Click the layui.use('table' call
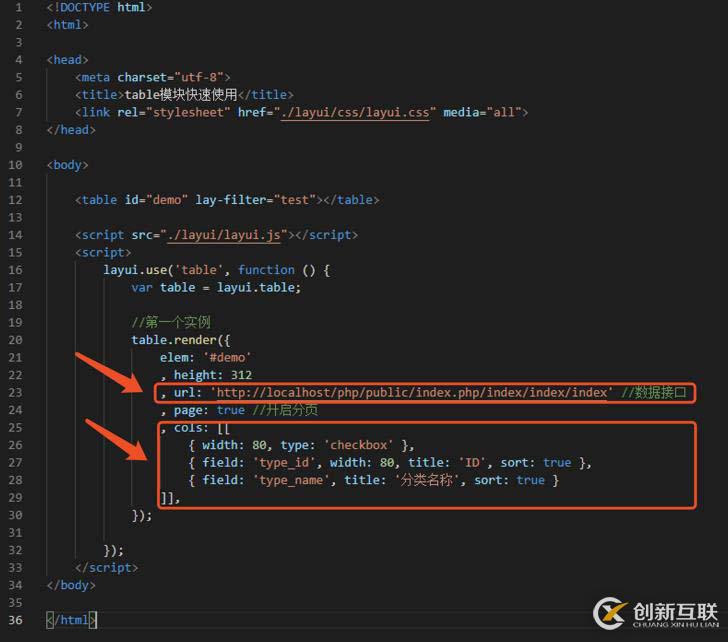 point(162,270)
